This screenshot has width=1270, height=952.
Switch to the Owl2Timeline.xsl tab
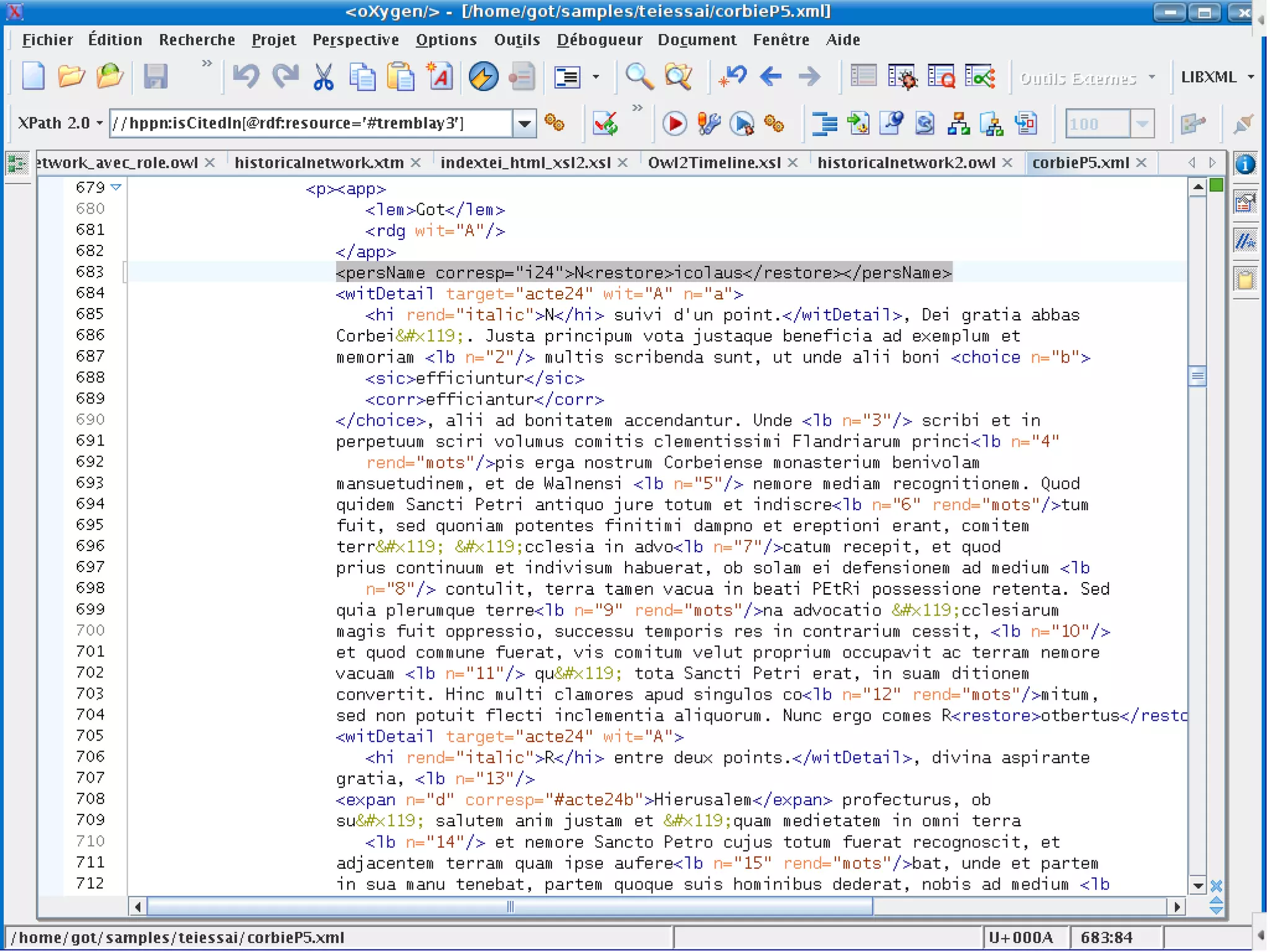tap(714, 163)
